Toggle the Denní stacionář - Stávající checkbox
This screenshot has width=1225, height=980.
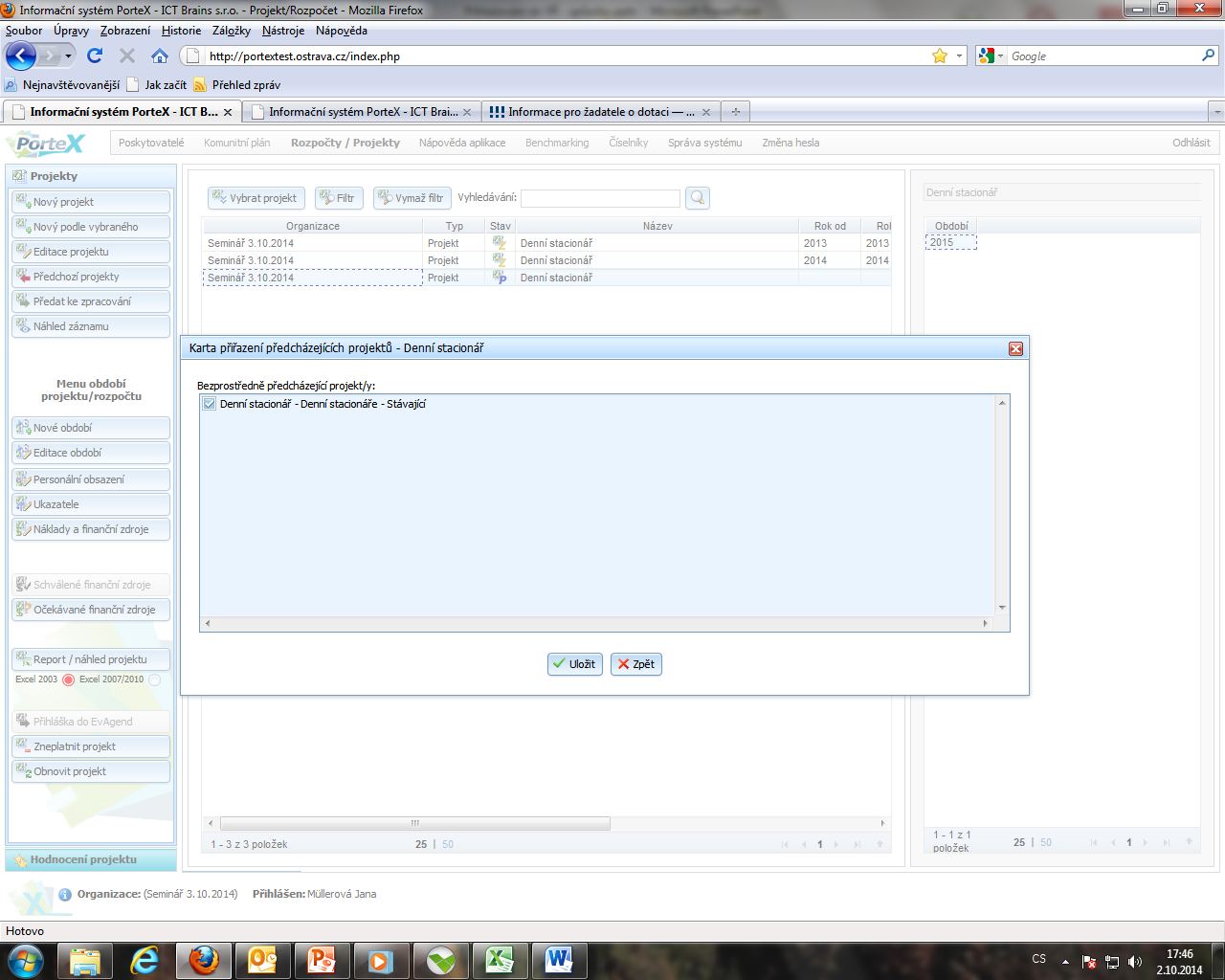[x=210, y=404]
